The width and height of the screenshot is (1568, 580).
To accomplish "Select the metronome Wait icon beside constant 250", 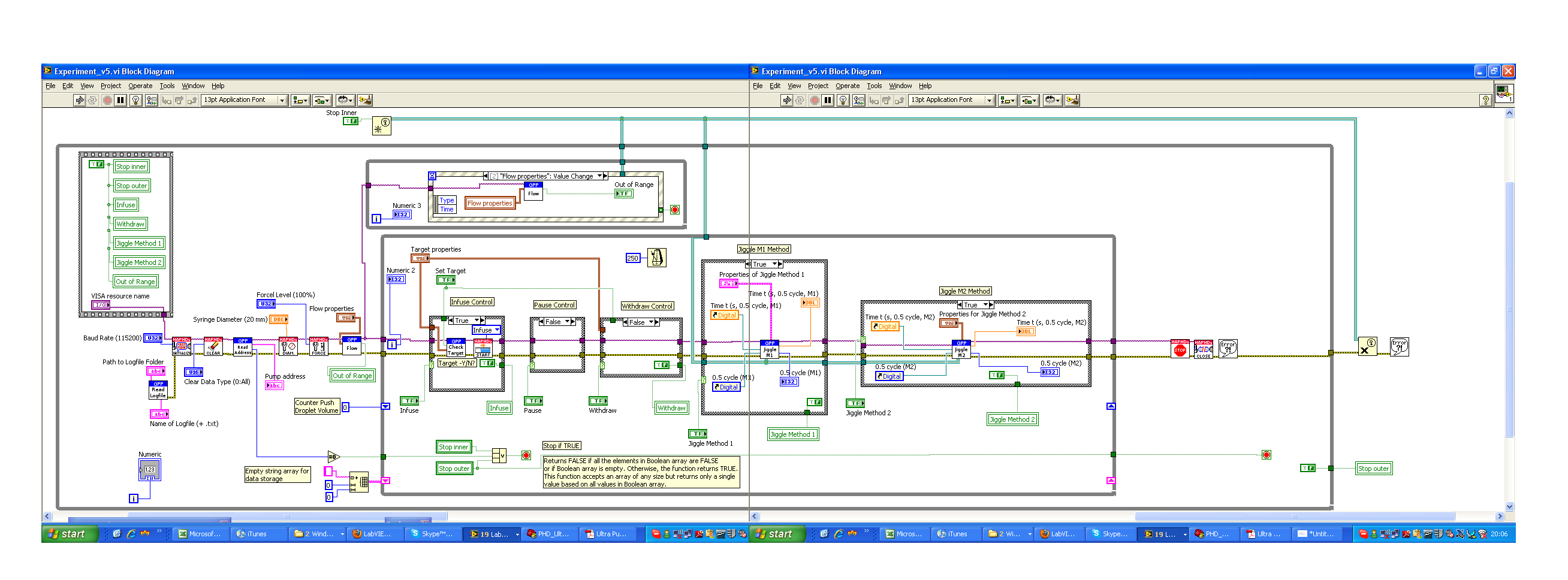I will (656, 258).
